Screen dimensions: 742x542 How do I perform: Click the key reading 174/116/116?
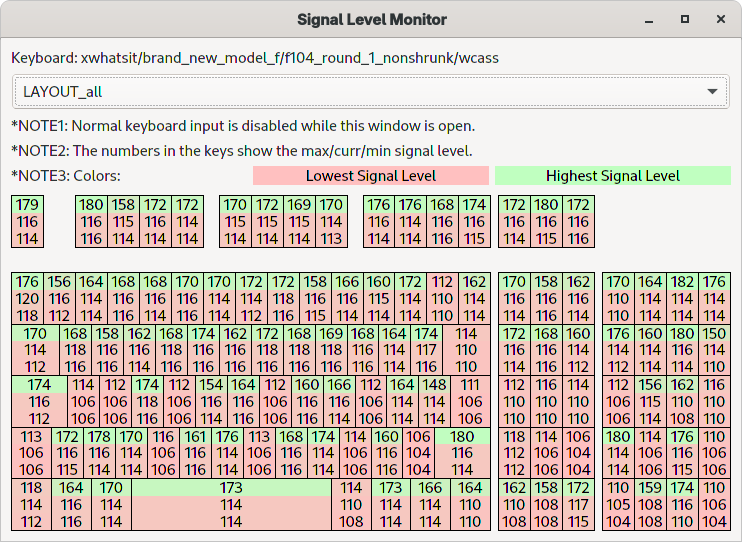(x=203, y=350)
